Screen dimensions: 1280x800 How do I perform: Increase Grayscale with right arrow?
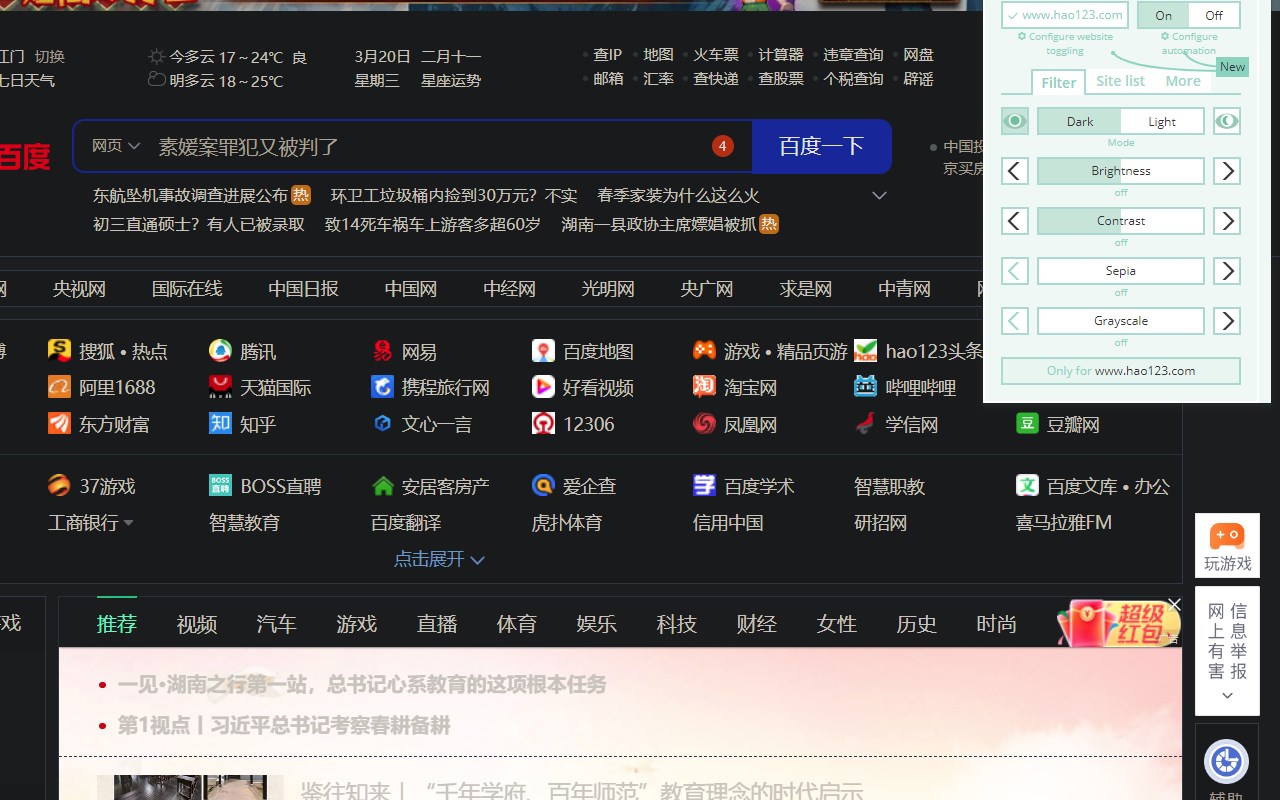point(1227,321)
